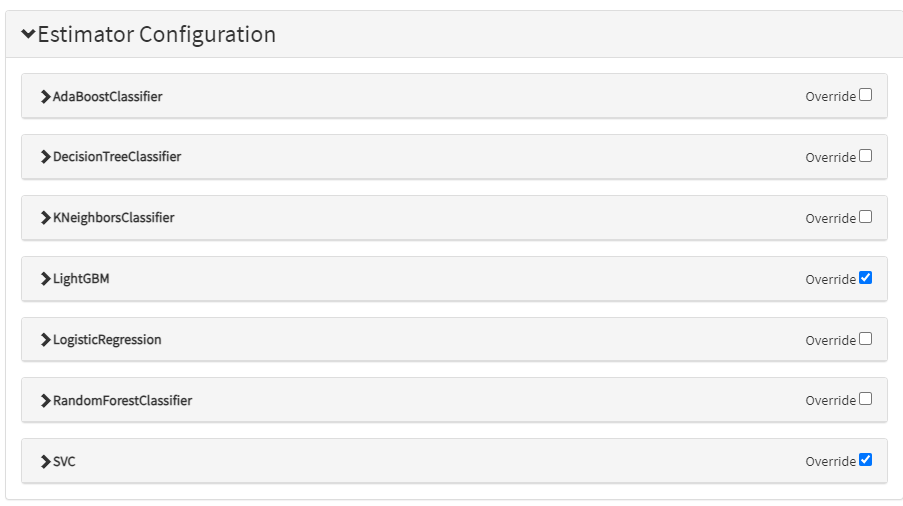Click the SVC estimator label
This screenshot has width=903, height=506.
[64, 462]
